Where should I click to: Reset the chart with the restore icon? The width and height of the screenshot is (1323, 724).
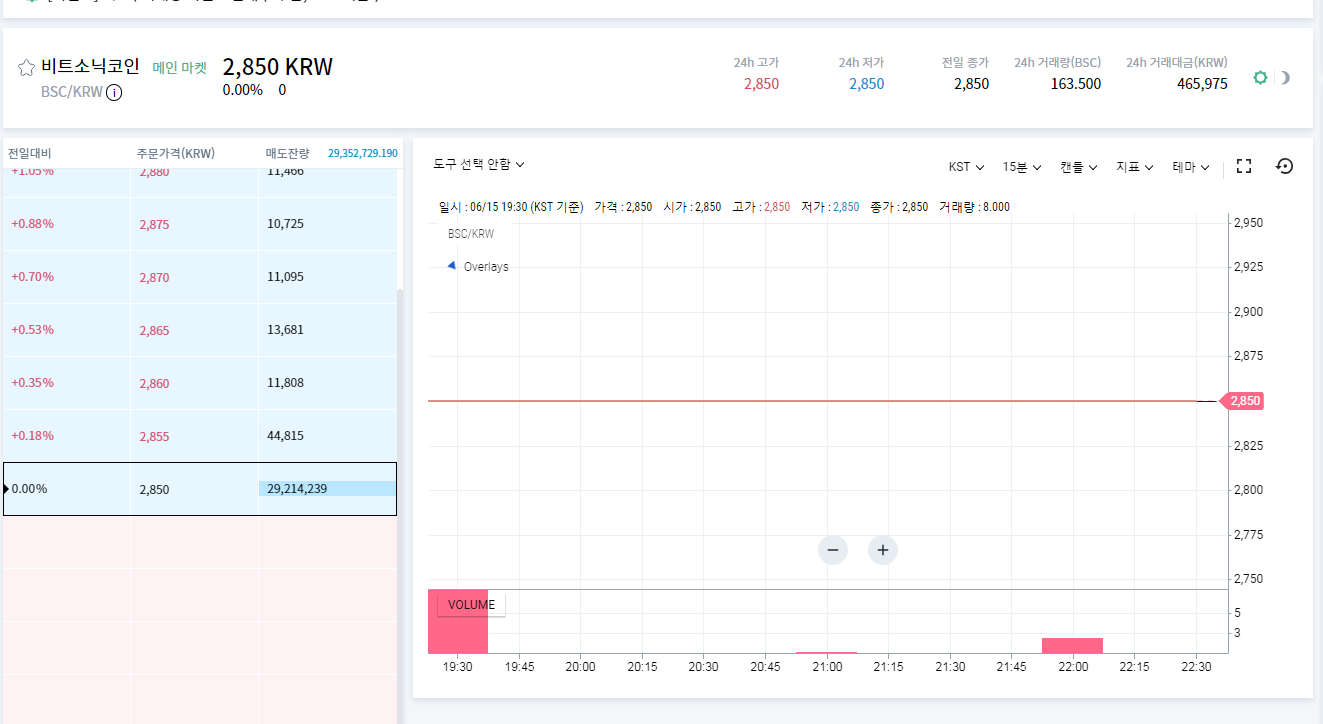tap(1285, 166)
